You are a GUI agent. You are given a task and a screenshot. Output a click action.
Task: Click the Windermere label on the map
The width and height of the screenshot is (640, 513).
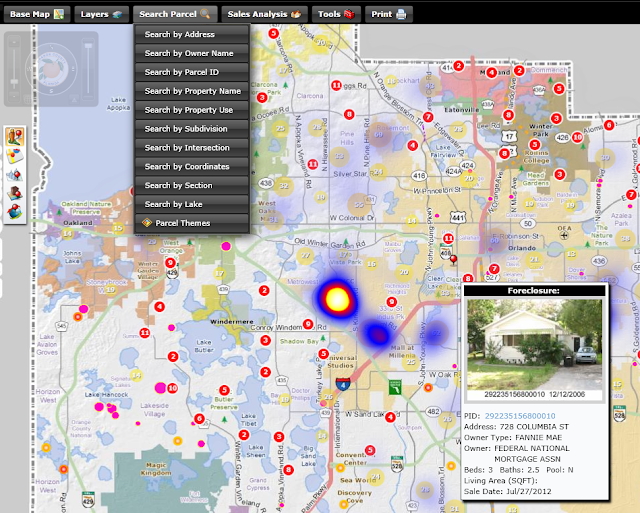point(232,322)
